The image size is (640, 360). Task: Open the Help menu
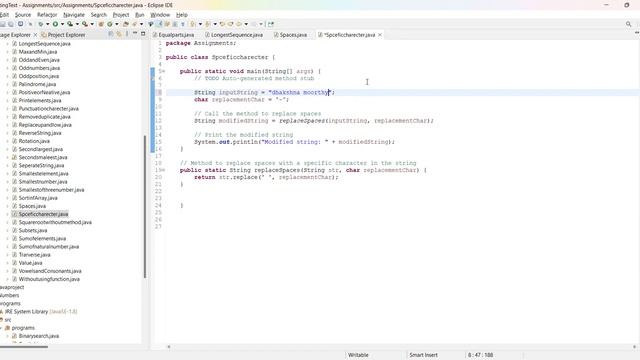pyautogui.click(x=182, y=15)
